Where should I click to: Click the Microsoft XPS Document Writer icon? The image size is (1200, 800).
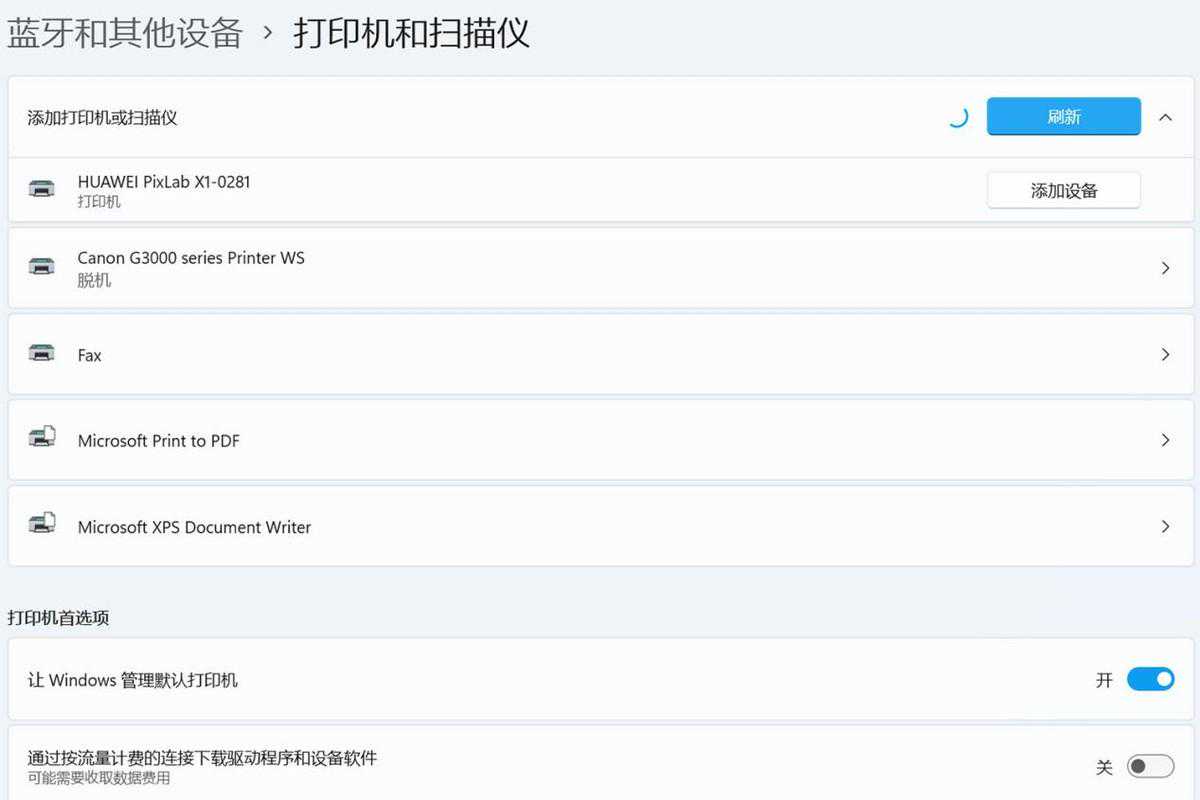(42, 524)
